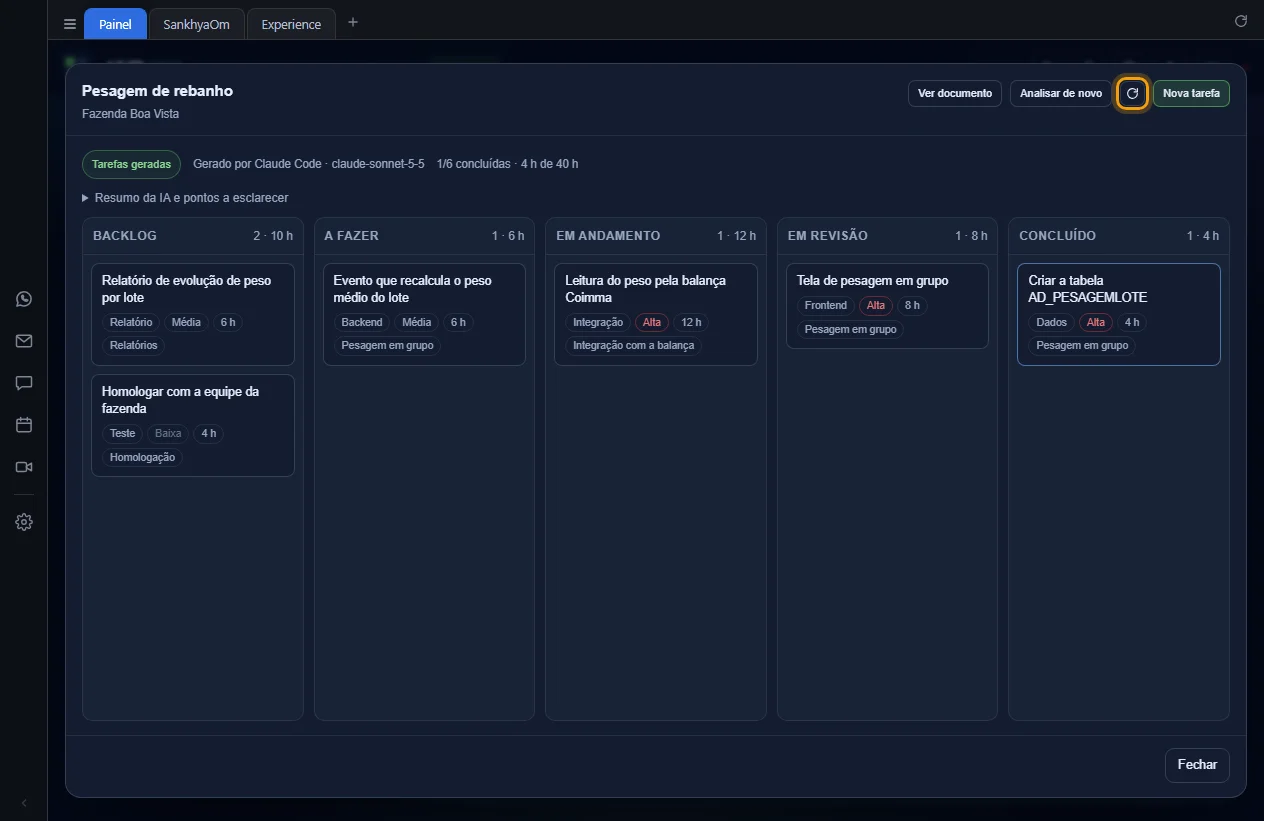This screenshot has height=821, width=1264.
Task: Open the mail envelope icon in sidebar
Action: click(24, 341)
